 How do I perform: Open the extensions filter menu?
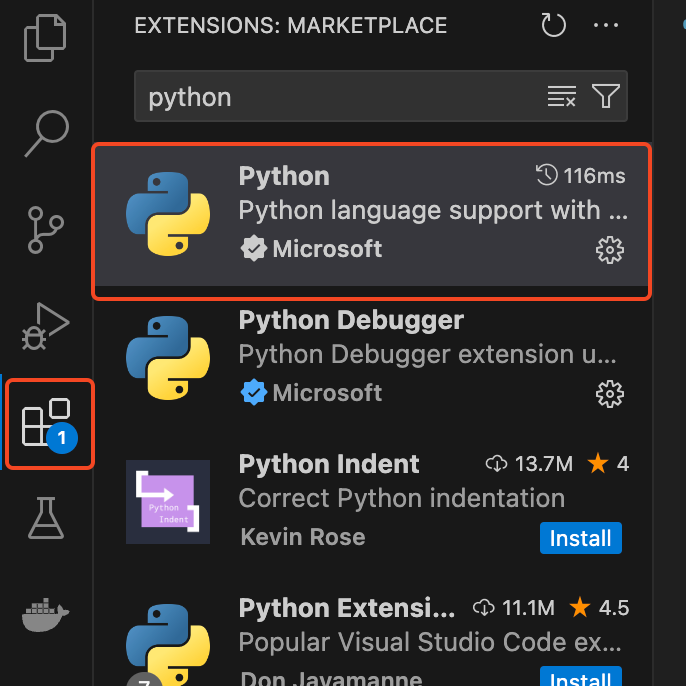[605, 97]
